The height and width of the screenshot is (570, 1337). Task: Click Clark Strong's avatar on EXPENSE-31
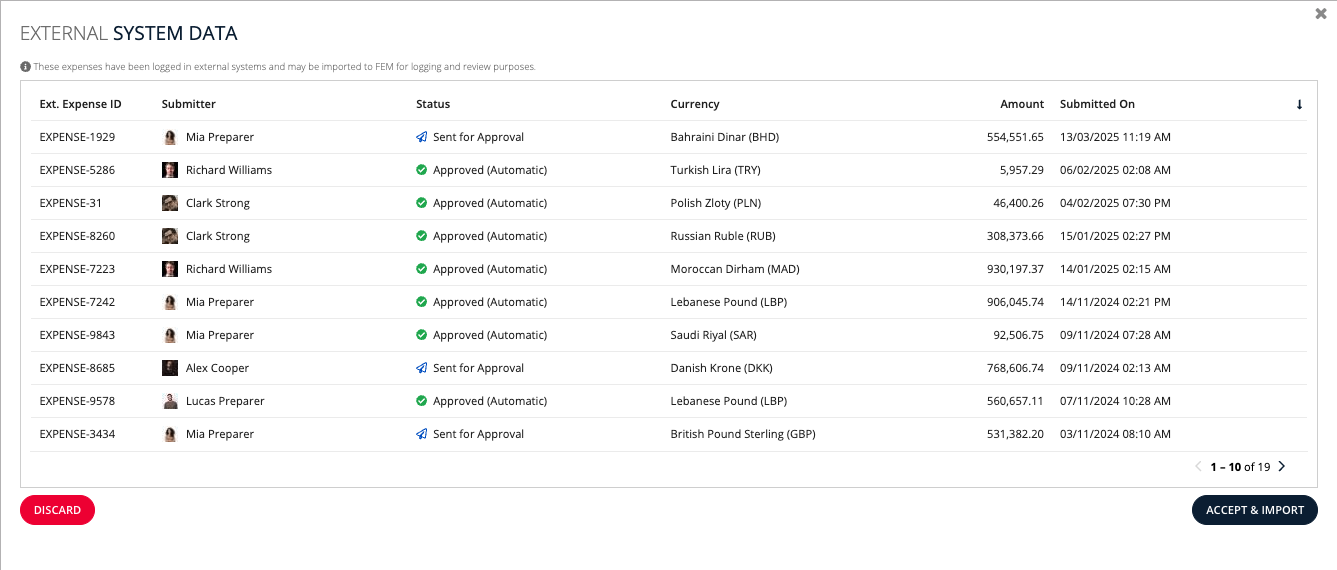(170, 203)
